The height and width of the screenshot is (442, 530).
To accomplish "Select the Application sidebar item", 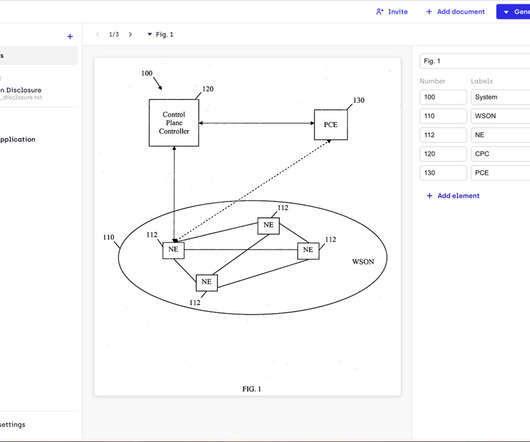I will point(18,139).
